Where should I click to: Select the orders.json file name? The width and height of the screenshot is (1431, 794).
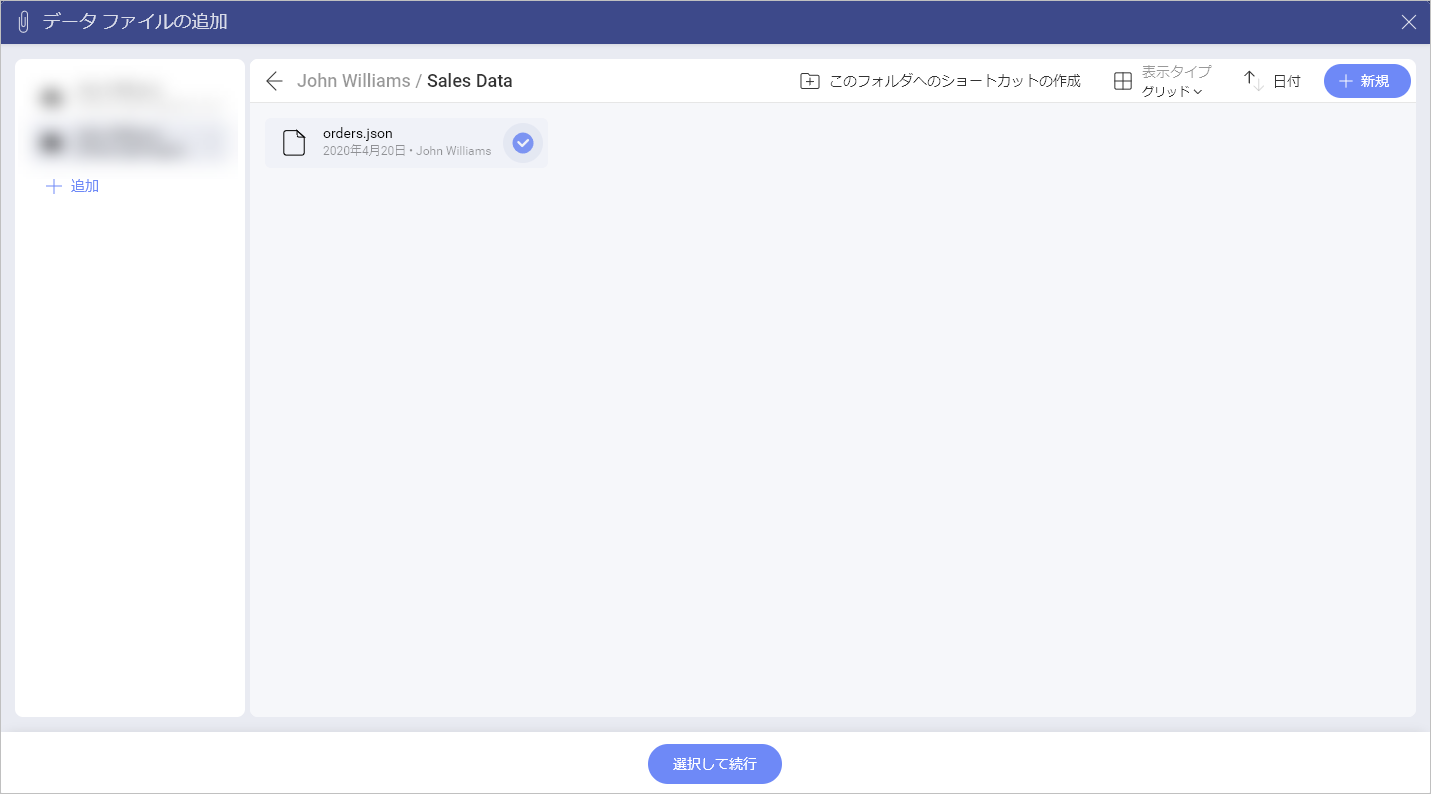click(x=357, y=133)
